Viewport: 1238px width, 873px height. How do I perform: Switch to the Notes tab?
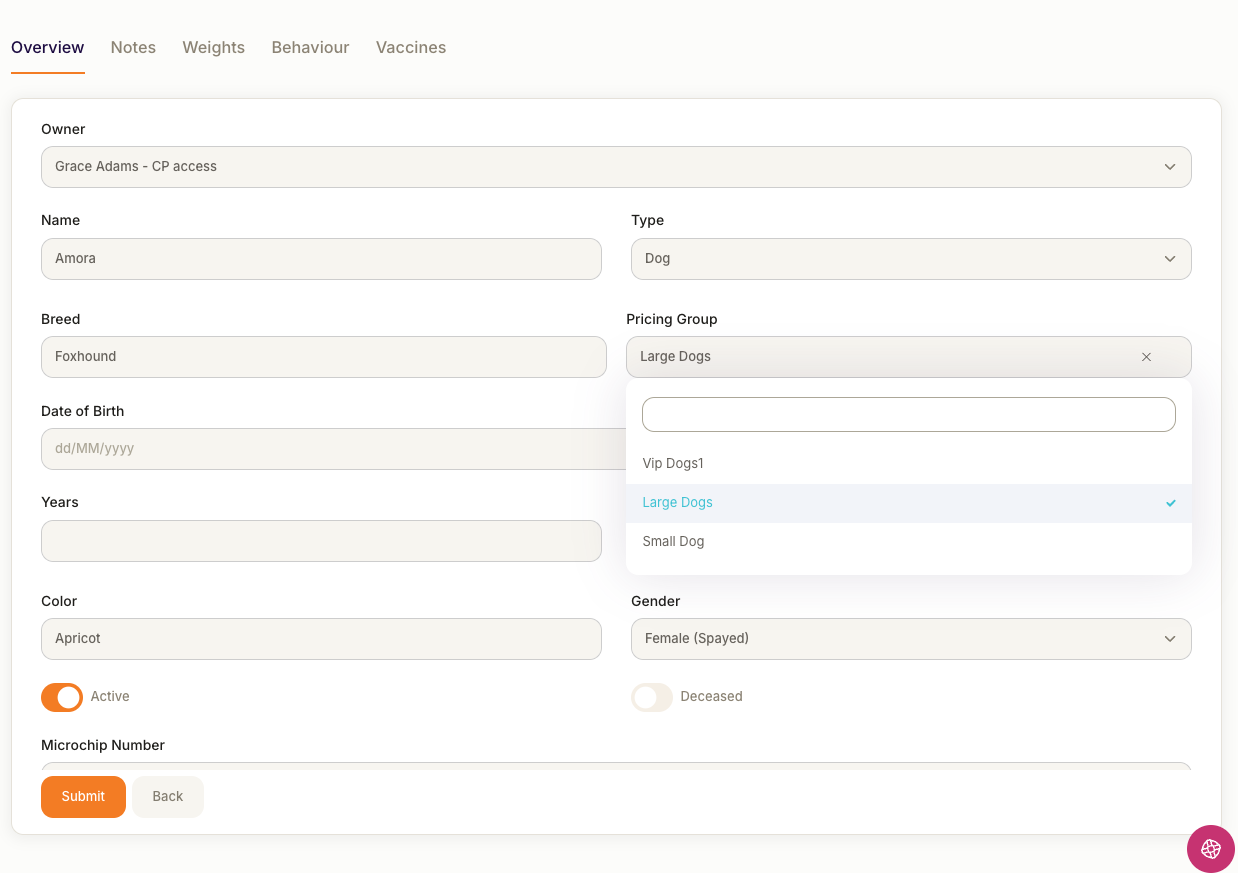click(133, 48)
